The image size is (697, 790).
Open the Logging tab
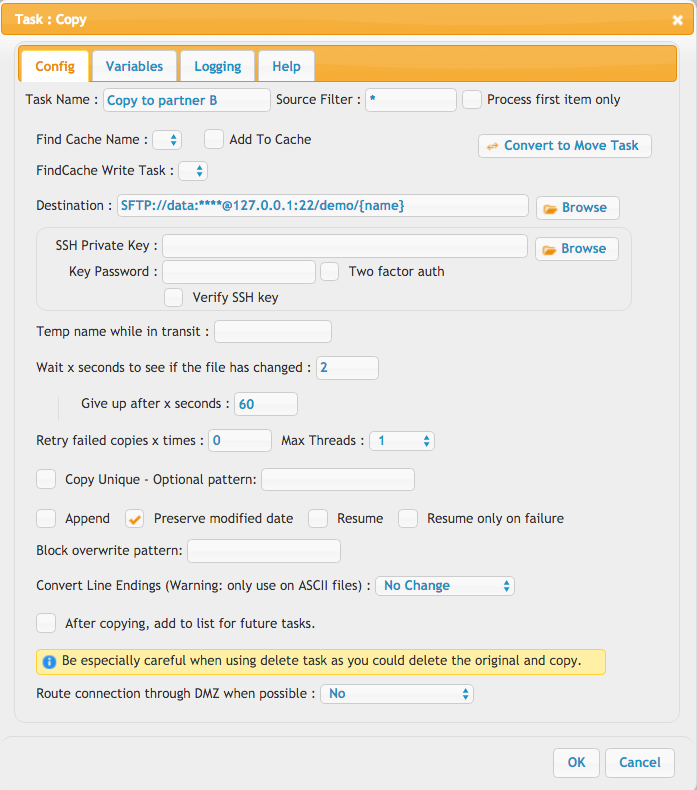pyautogui.click(x=218, y=66)
